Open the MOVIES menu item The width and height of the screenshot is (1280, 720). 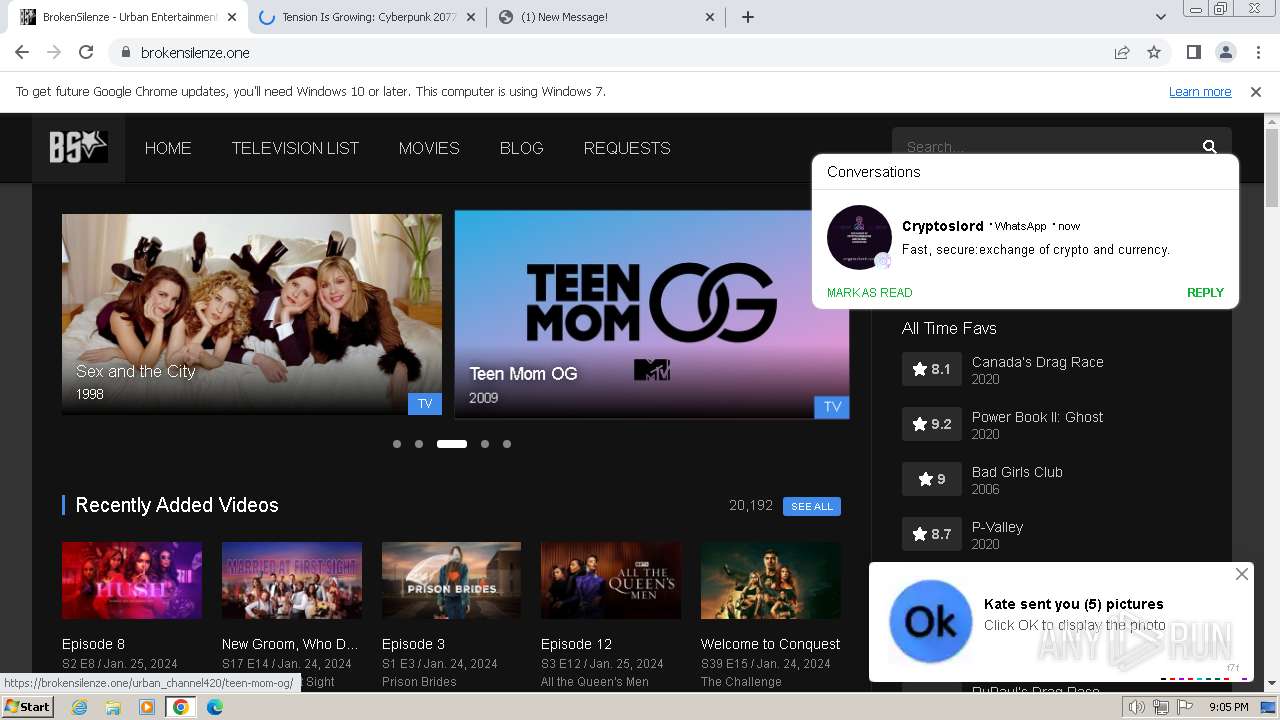pyautogui.click(x=429, y=148)
